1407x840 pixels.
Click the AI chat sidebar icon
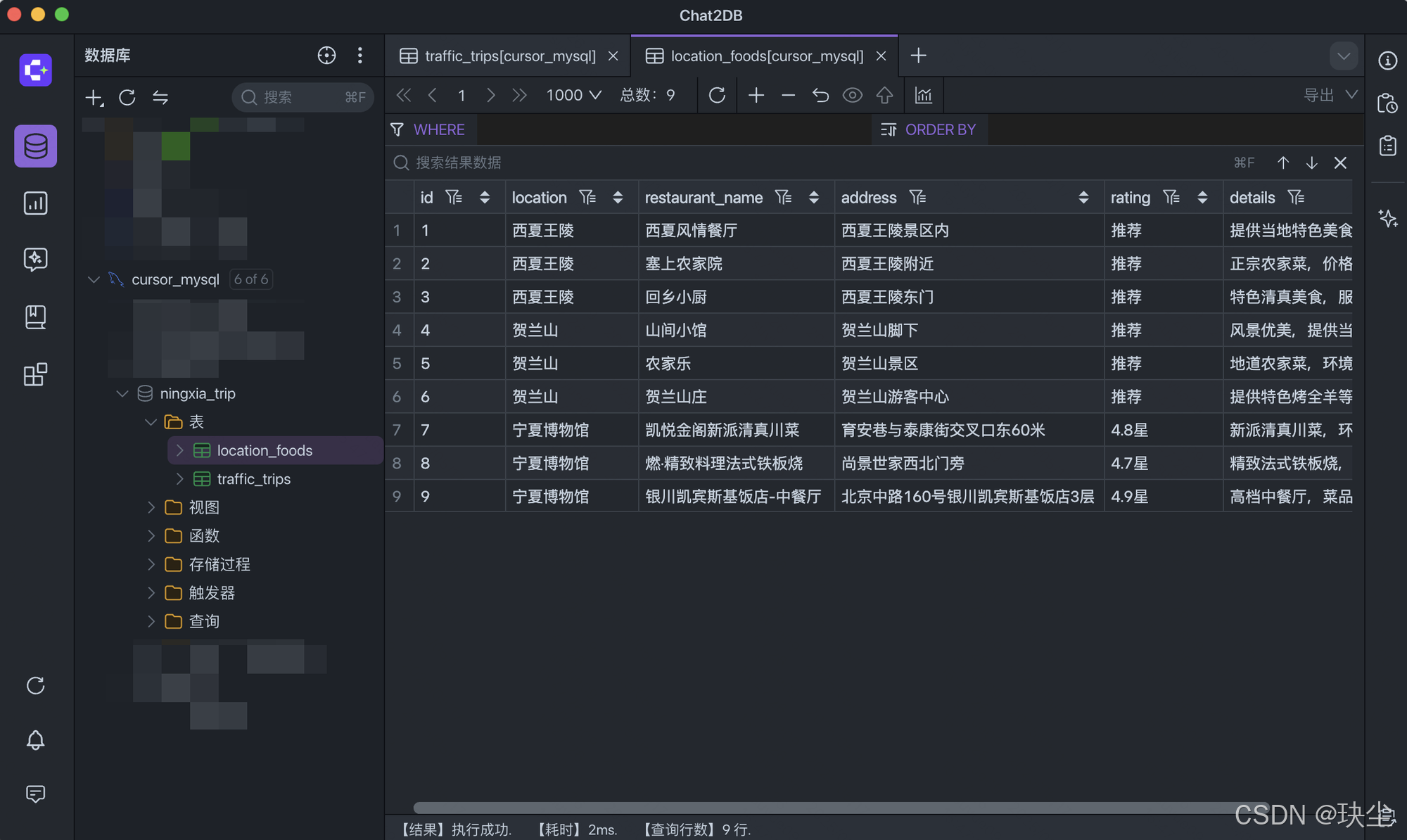point(35,260)
